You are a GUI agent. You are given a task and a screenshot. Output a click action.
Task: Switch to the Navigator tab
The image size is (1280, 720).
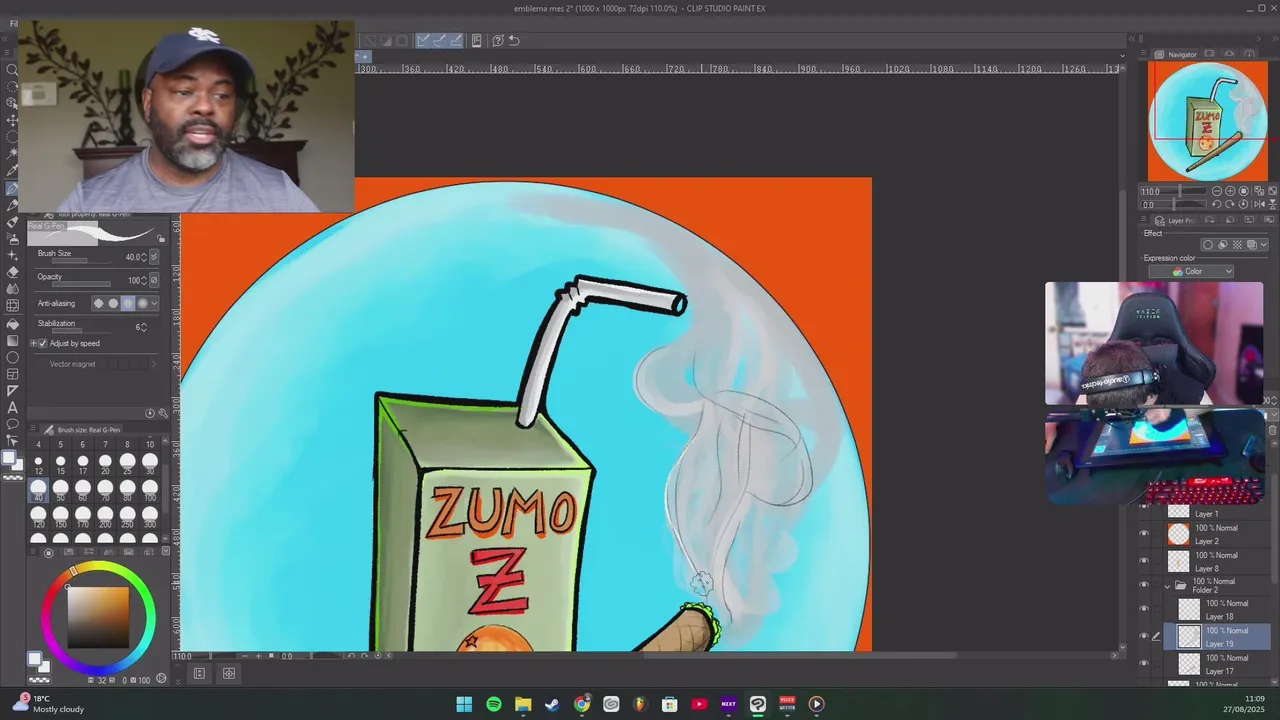click(1177, 54)
